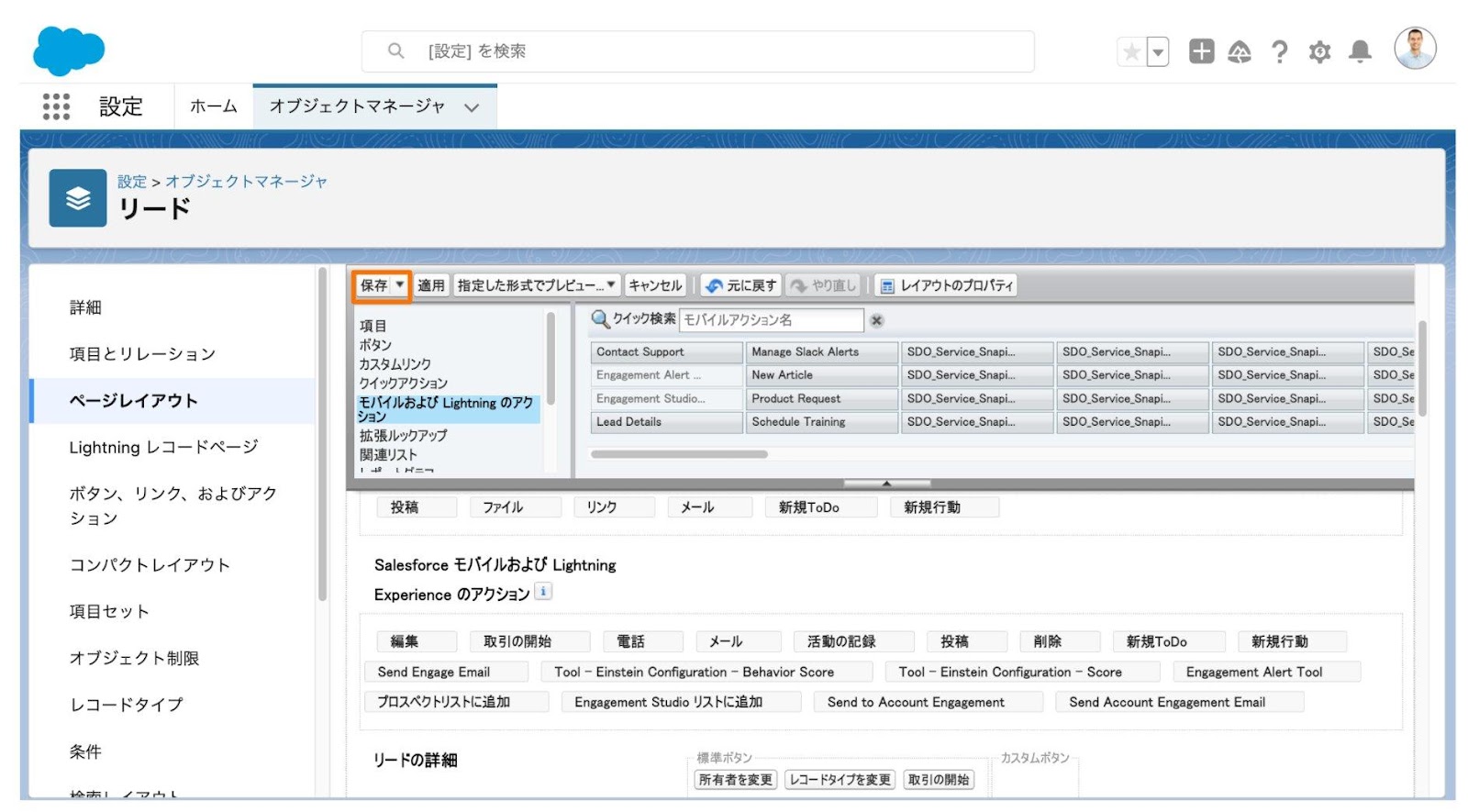Open 詳細 in the sidebar
This screenshot has height=812, width=1468.
point(85,307)
